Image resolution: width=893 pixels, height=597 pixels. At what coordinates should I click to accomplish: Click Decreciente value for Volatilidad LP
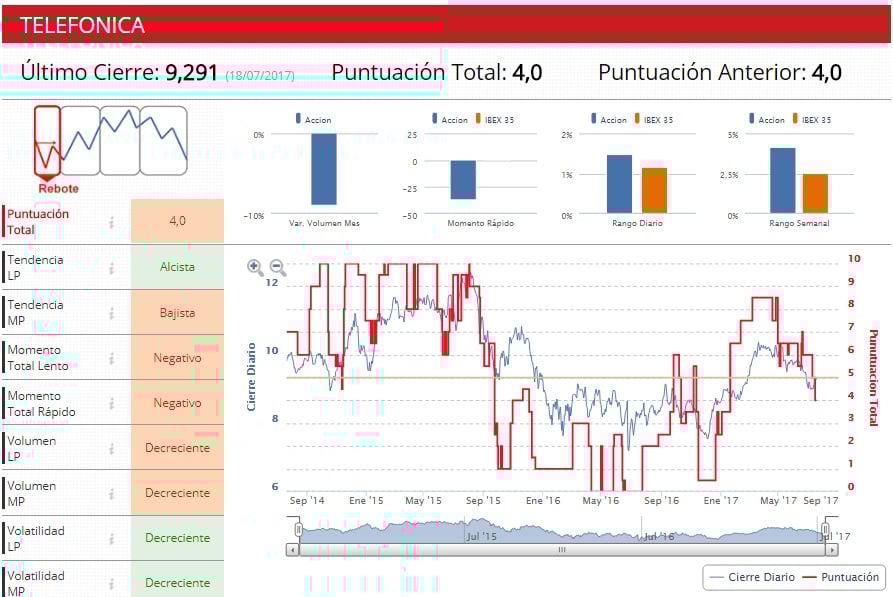[177, 538]
